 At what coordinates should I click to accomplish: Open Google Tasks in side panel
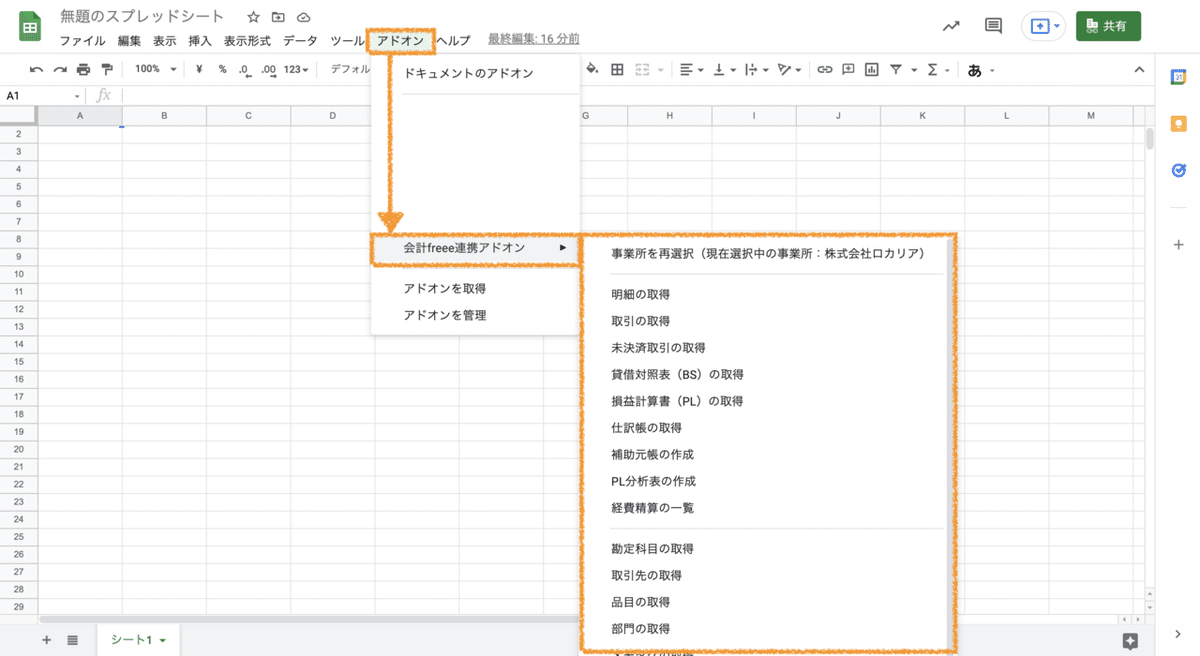click(1178, 171)
